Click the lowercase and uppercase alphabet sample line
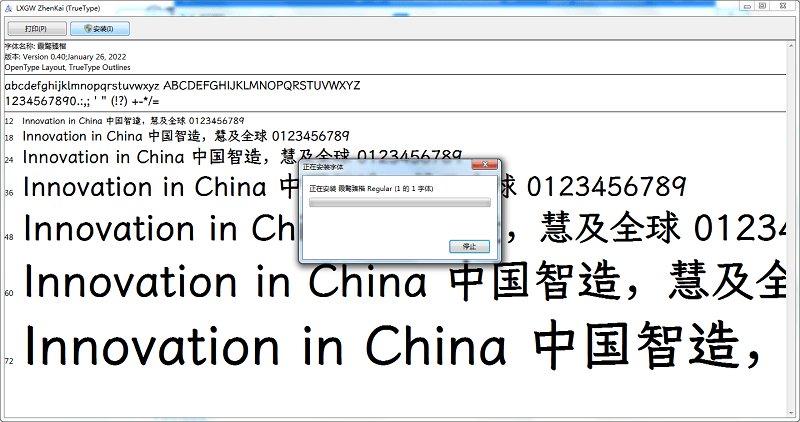 182,86
